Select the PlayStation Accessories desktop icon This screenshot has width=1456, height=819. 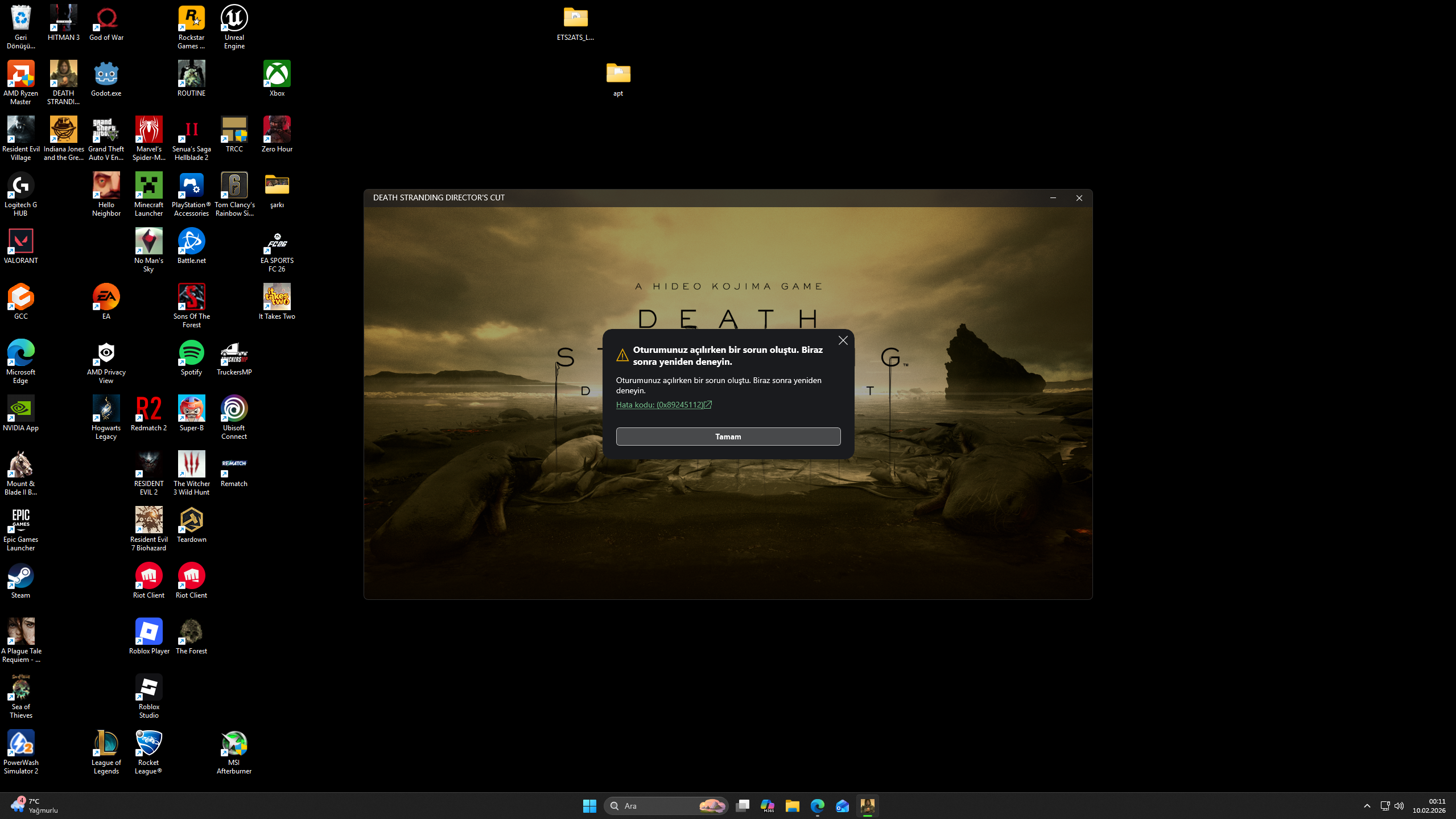192,195
